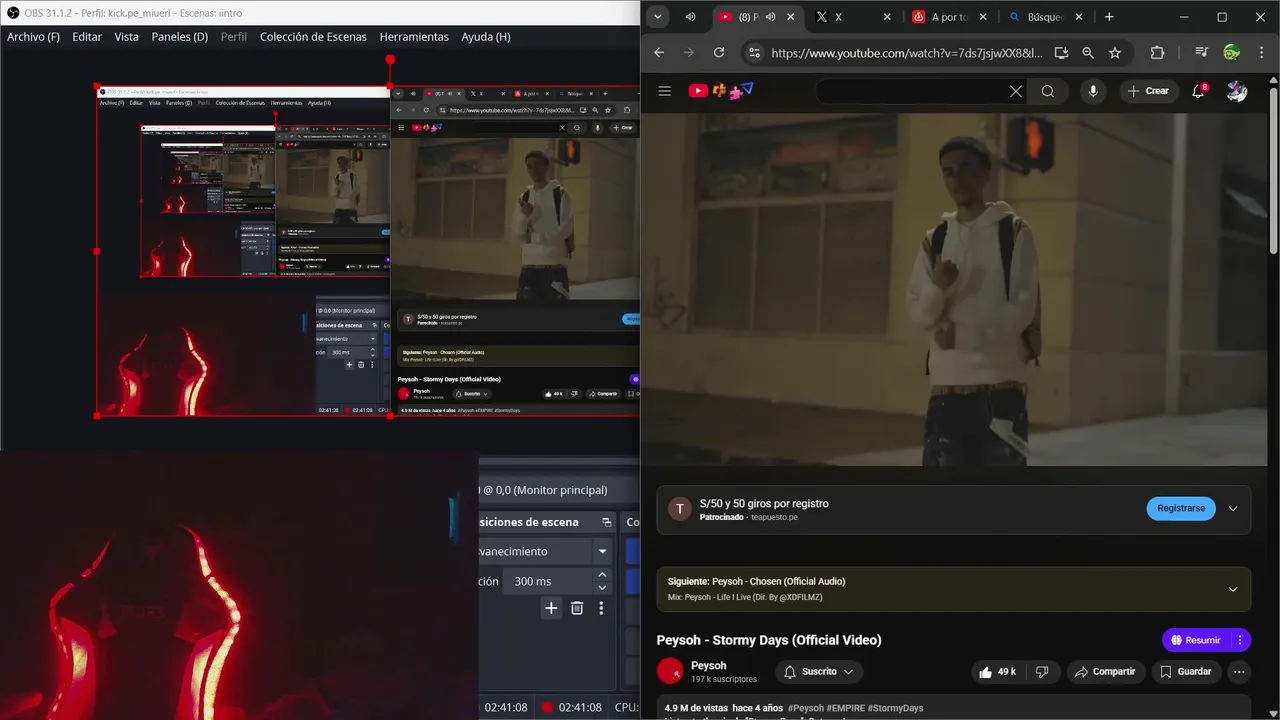Image resolution: width=1280 pixels, height=720 pixels.
Task: Close the X browser tab
Action: click(887, 17)
